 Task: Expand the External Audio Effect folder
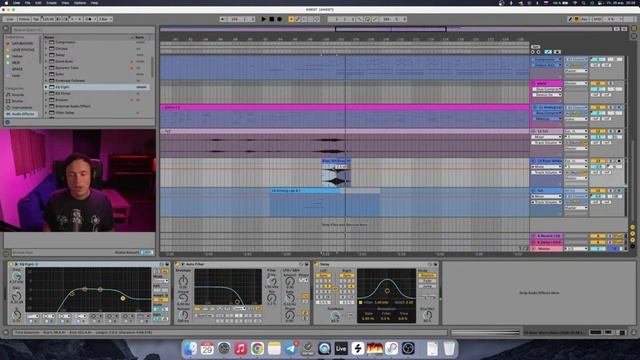46,106
